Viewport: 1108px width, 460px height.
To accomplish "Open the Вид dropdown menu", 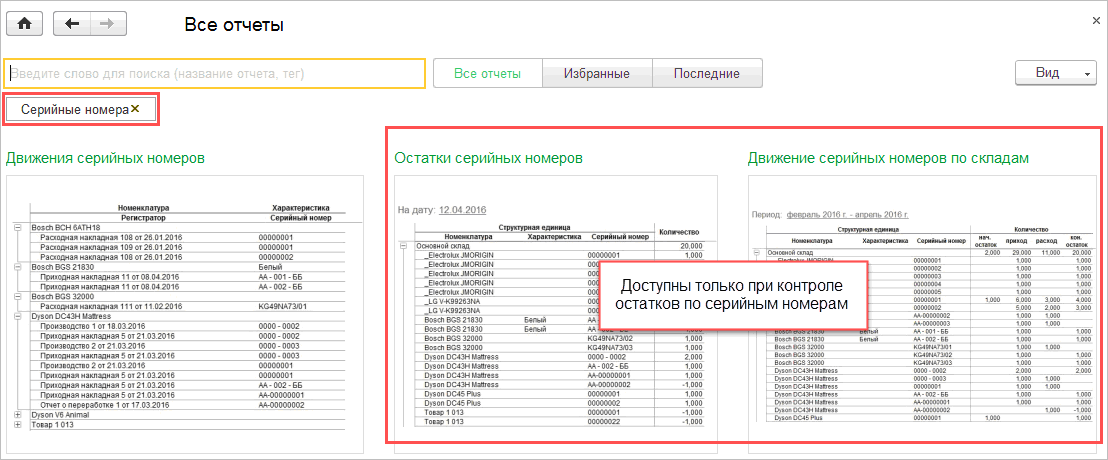I will point(1056,73).
